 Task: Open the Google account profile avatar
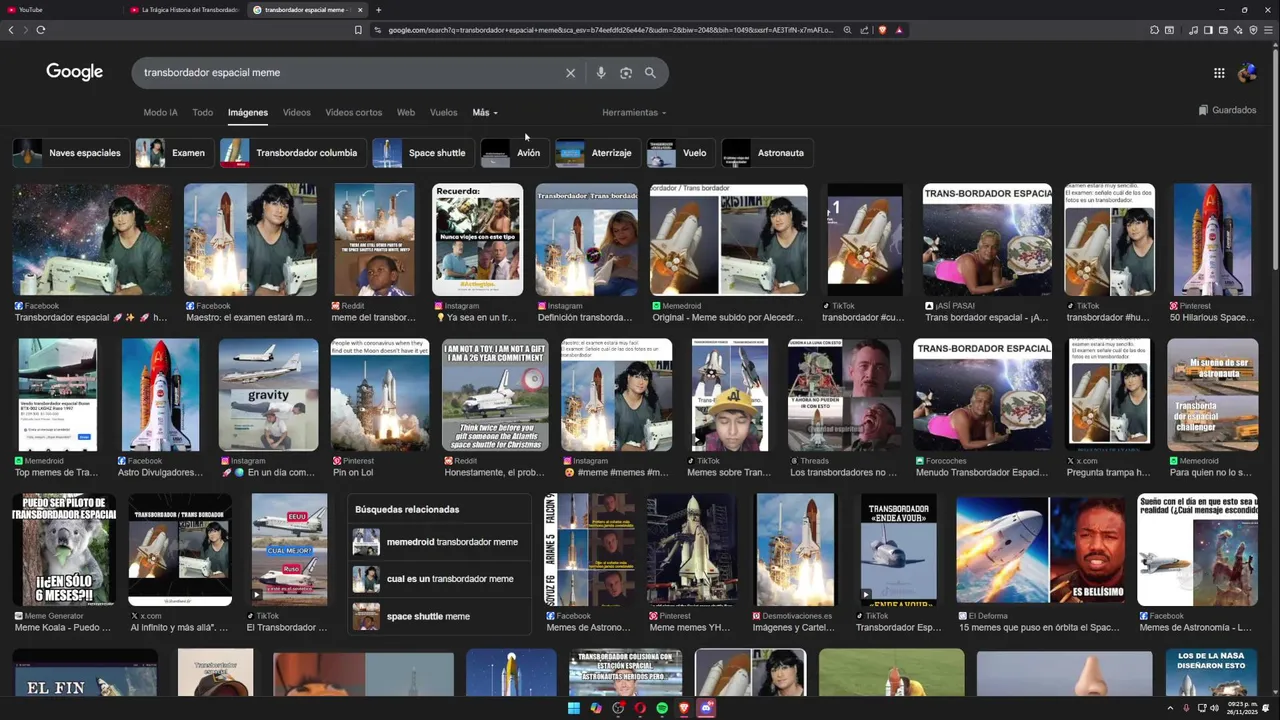(1247, 73)
